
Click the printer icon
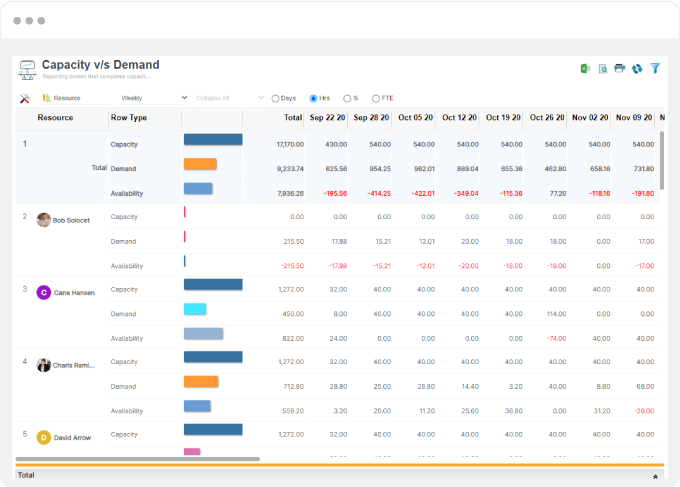[x=620, y=69]
